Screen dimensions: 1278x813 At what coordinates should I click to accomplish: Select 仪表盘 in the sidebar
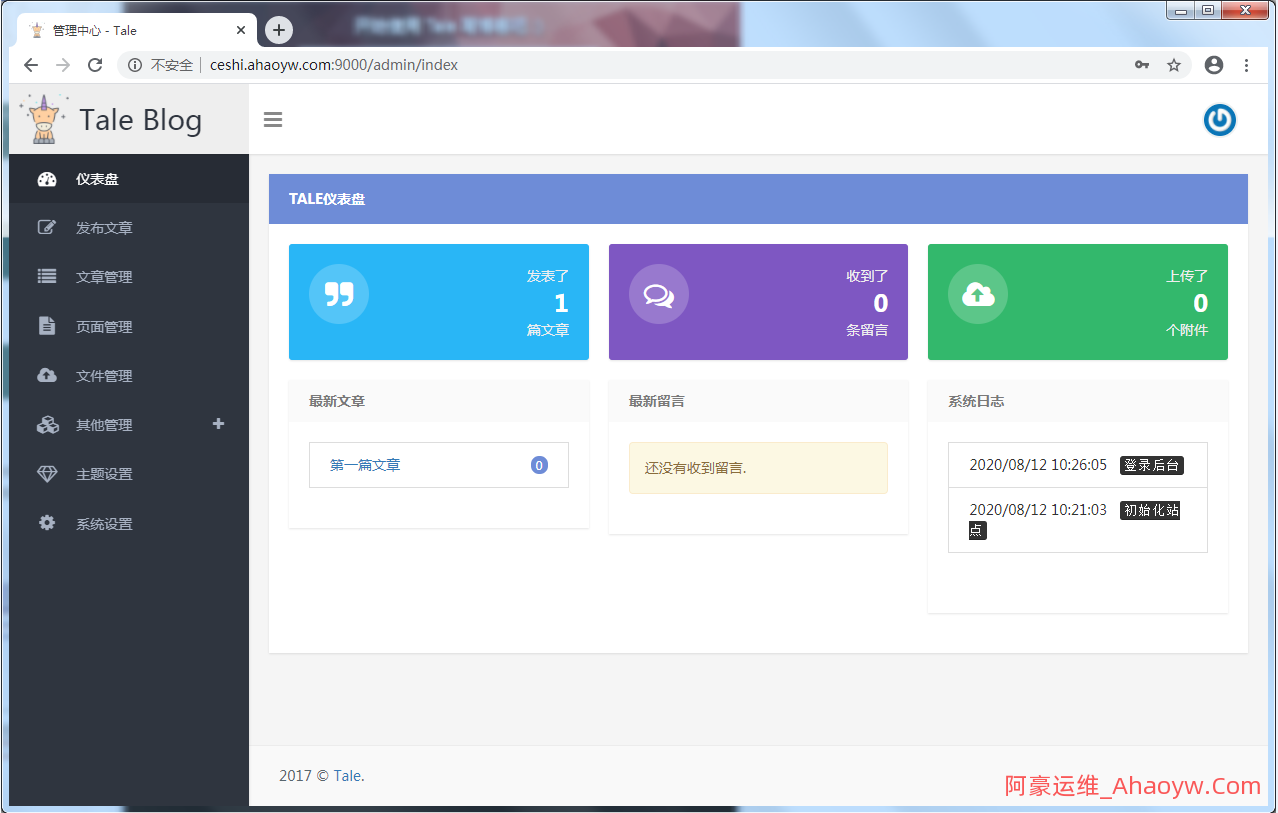pyautogui.click(x=97, y=179)
